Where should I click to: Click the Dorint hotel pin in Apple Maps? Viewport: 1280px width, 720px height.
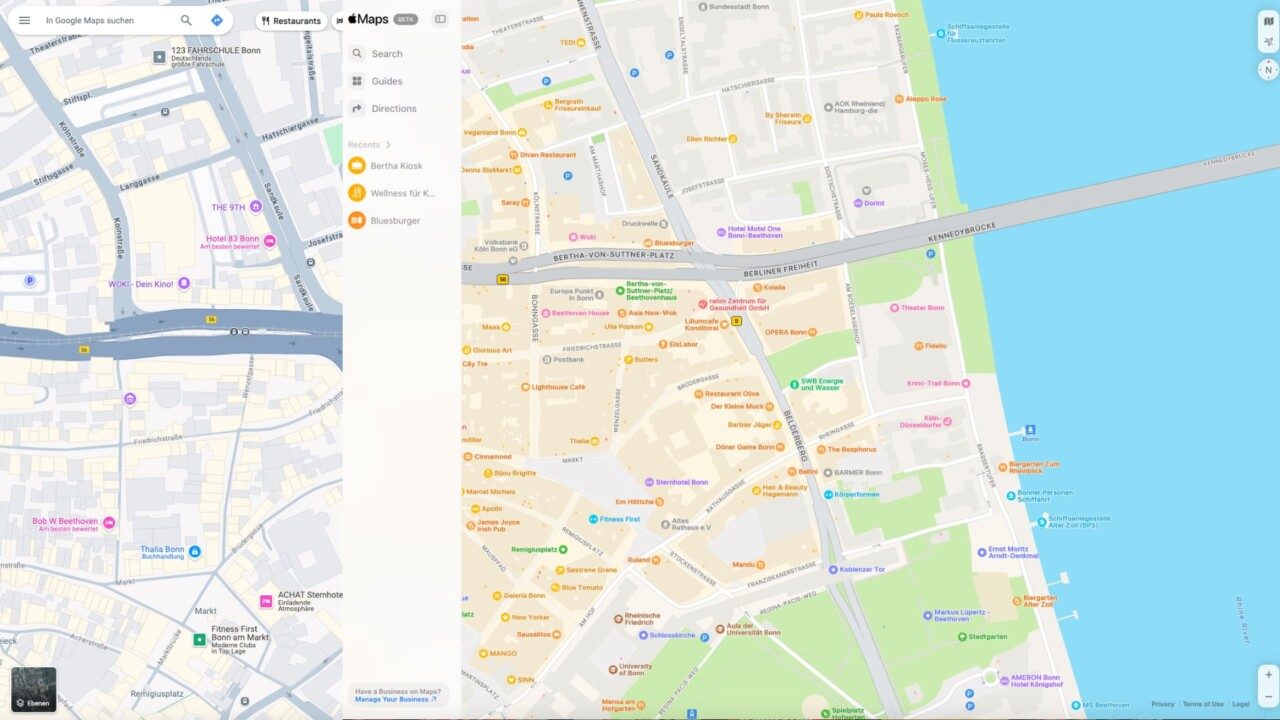click(x=857, y=203)
